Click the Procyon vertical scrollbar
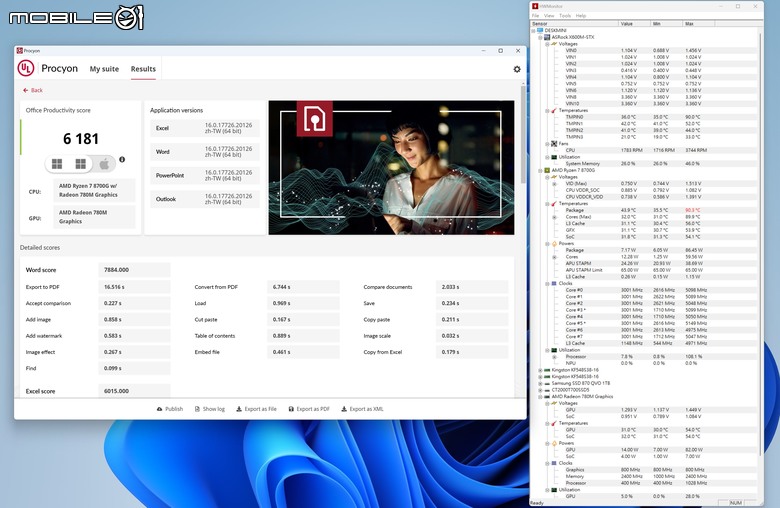Screen dimensions: 780x508 523,134
